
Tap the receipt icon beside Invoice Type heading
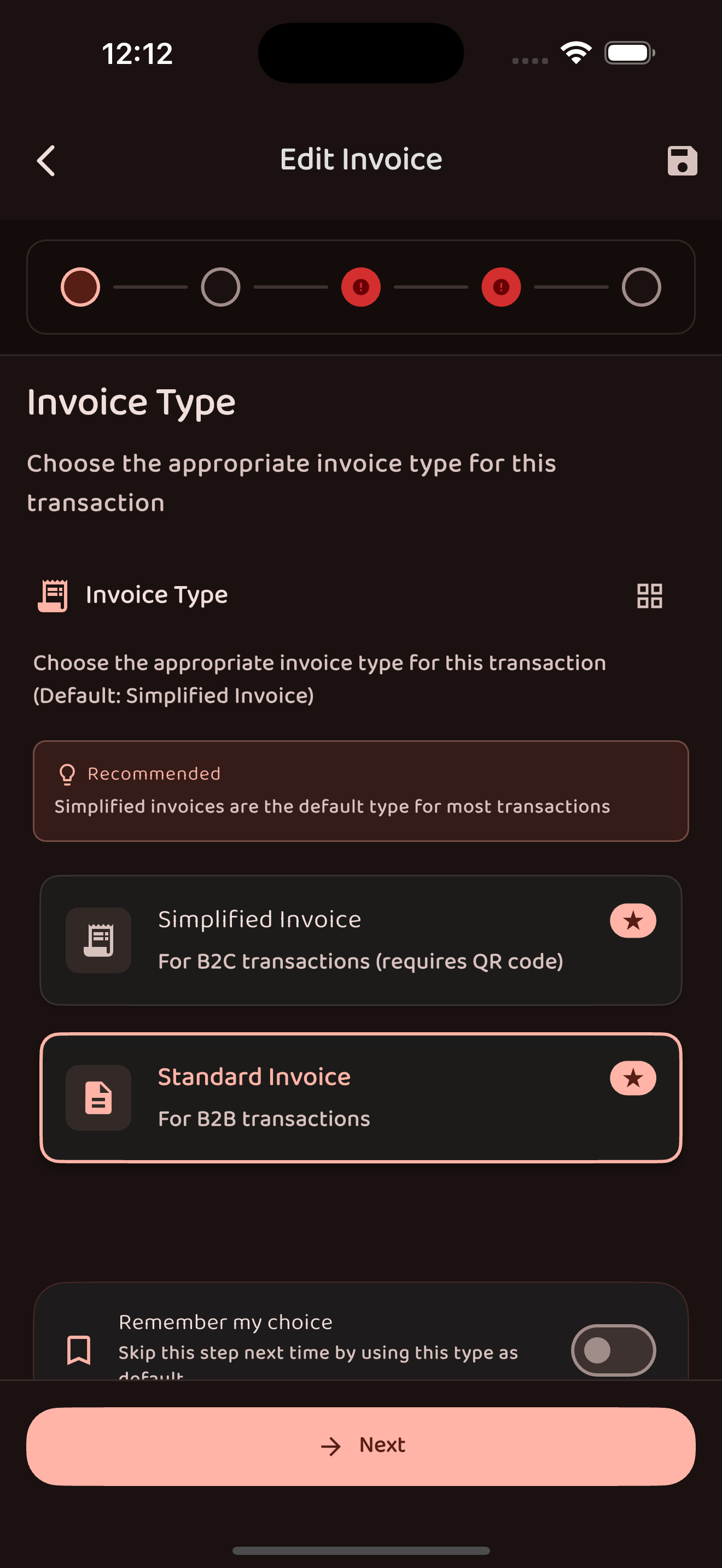pyautogui.click(x=53, y=595)
